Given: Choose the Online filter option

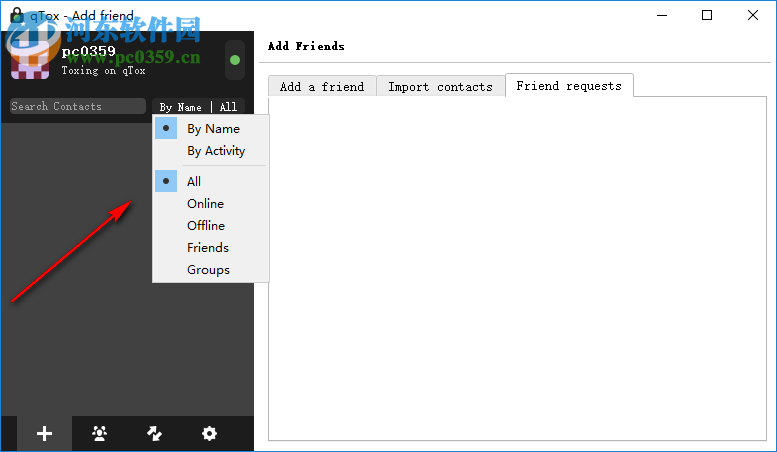Looking at the screenshot, I should click(x=212, y=204).
